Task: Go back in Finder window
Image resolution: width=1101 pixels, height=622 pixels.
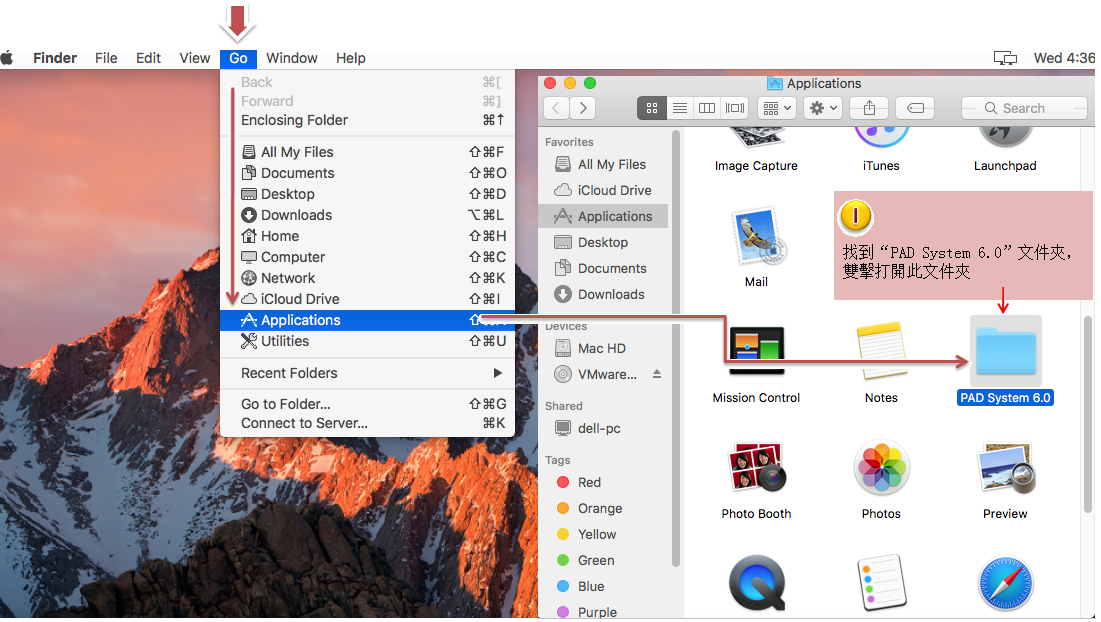Action: coord(556,108)
